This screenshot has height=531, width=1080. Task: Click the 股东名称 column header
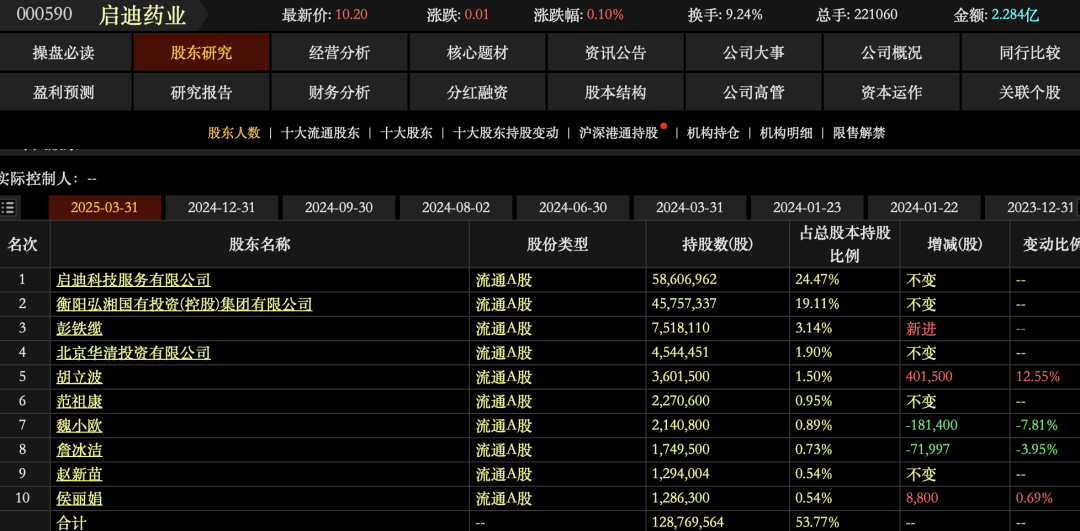(x=260, y=244)
